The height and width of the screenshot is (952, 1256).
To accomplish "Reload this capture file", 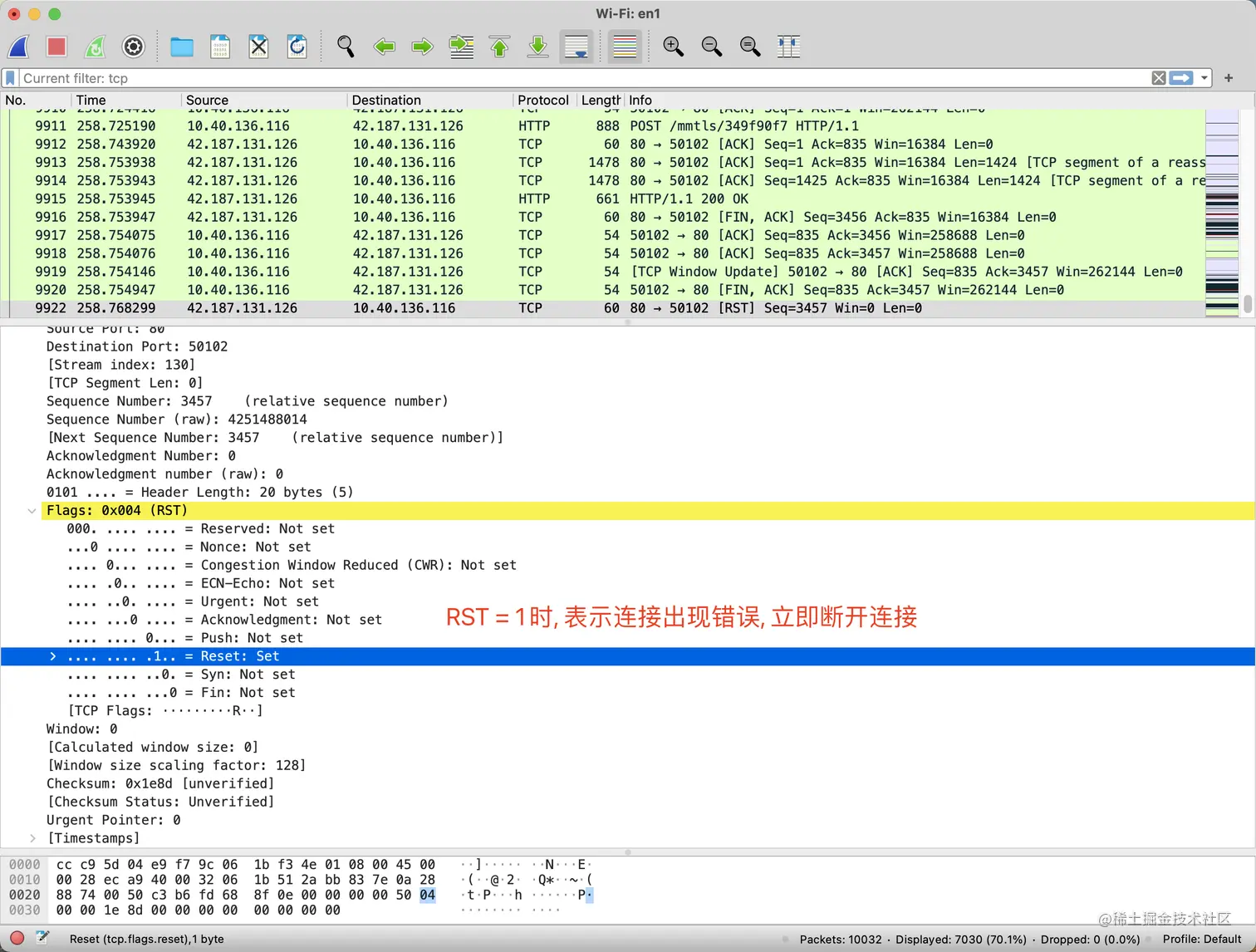I will 297,47.
